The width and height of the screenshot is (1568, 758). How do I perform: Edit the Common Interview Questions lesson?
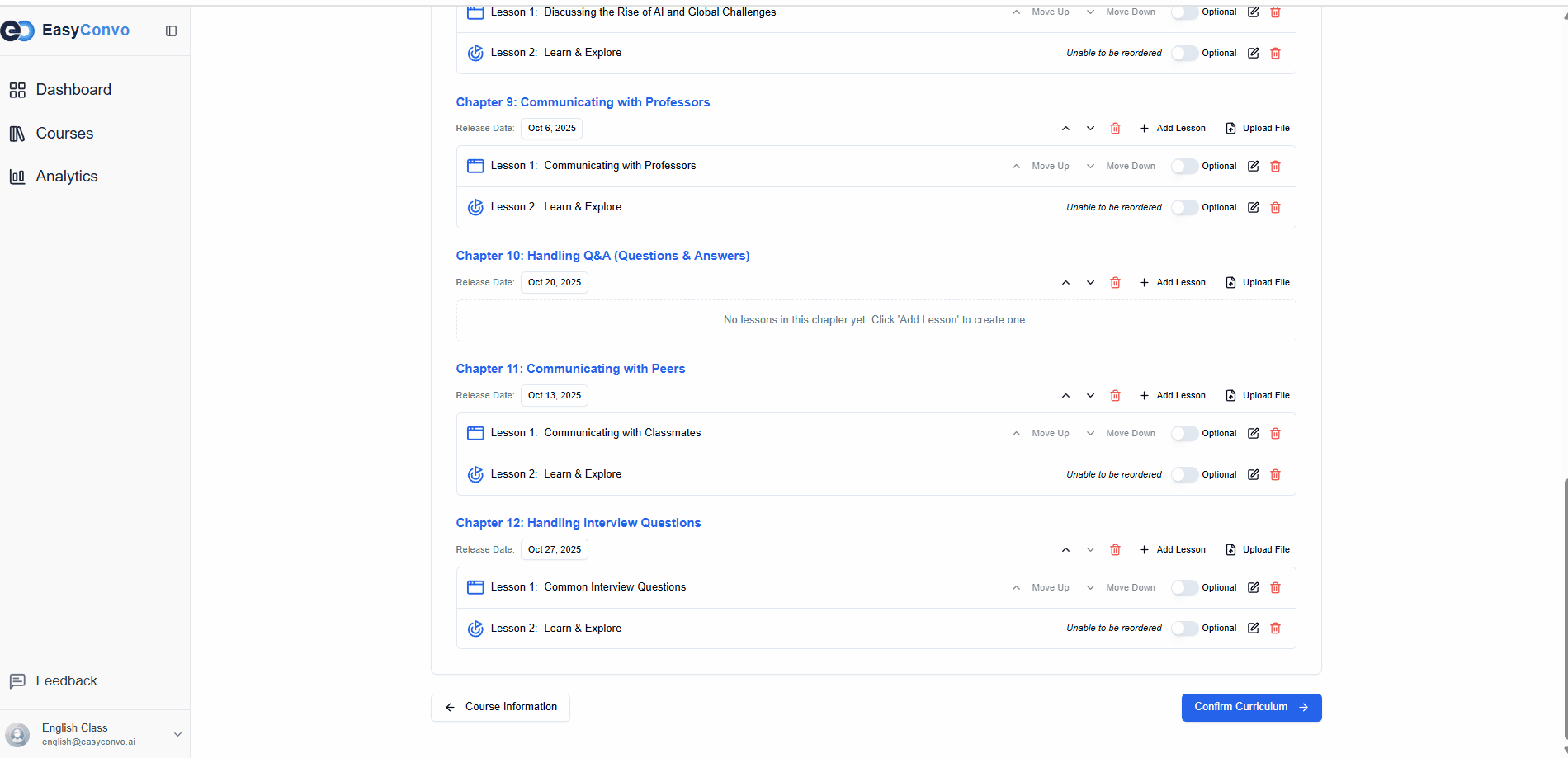(x=1253, y=588)
